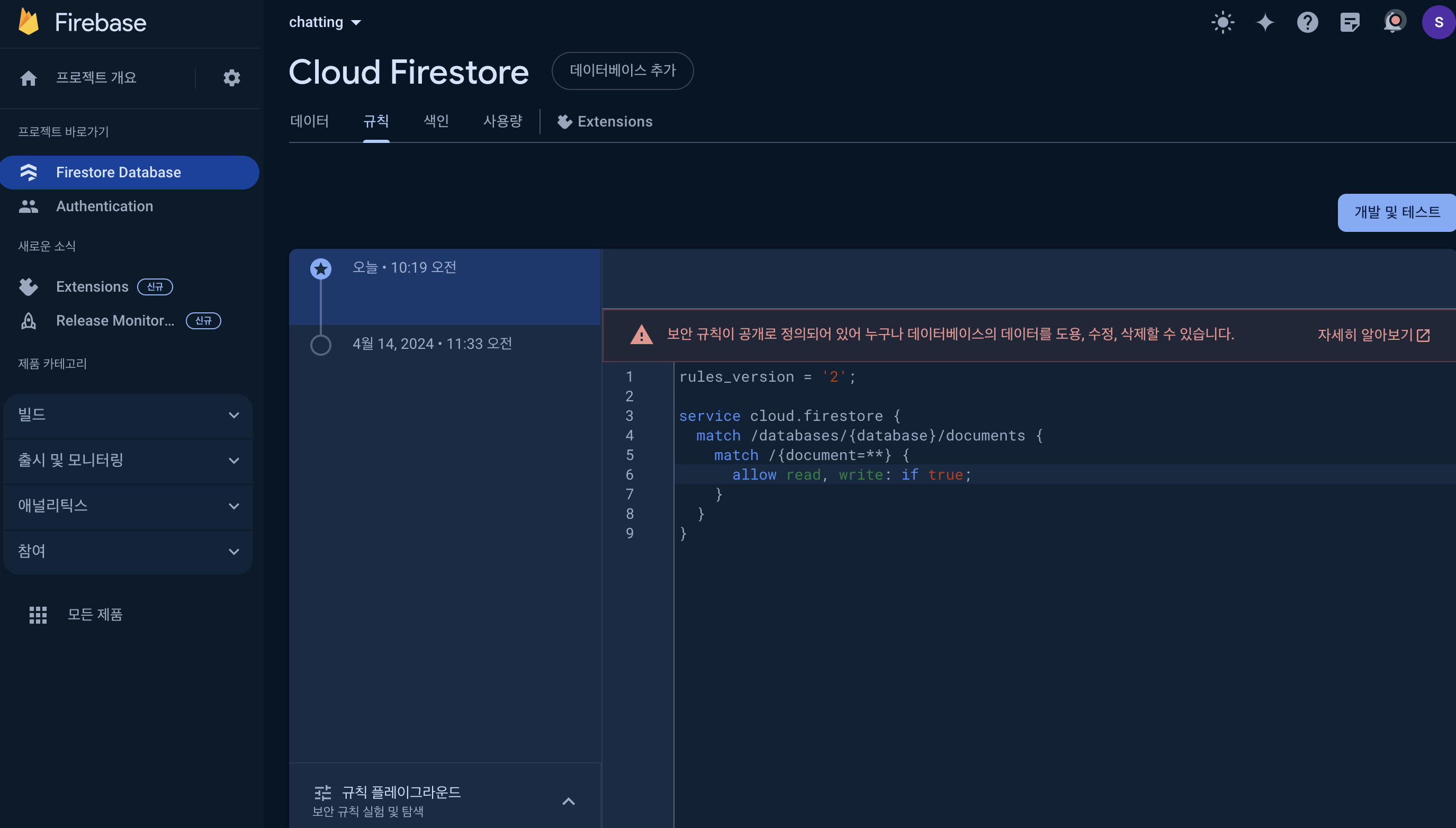Screen dimensions: 1456x828
Task: Expand the 빌드 category
Action: click(128, 415)
